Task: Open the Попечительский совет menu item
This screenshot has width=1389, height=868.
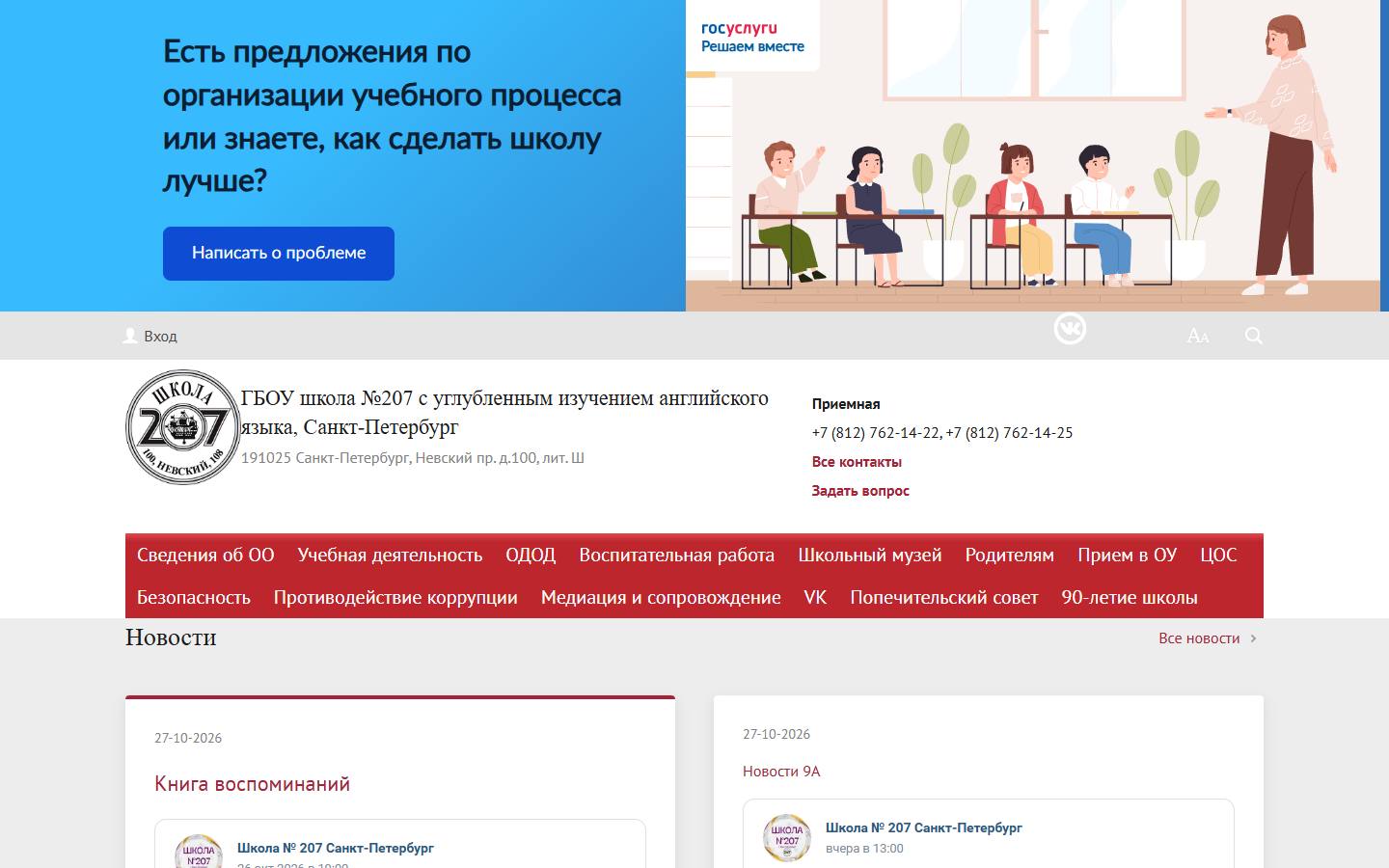Action: (x=944, y=597)
